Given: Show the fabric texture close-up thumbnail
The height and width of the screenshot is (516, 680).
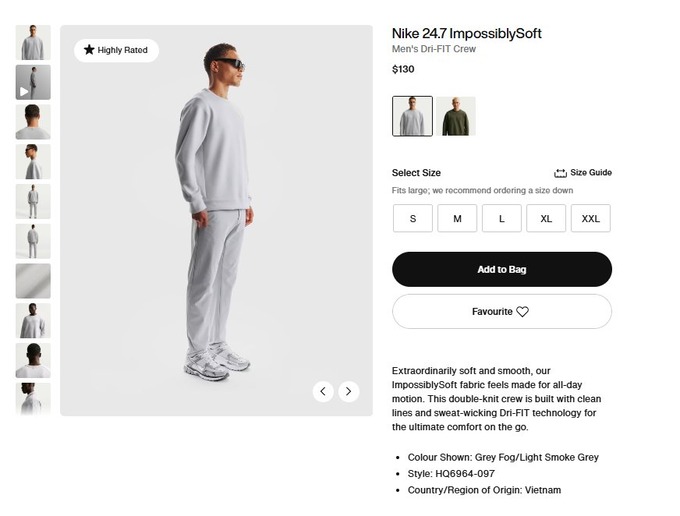Looking at the screenshot, I should tap(33, 281).
